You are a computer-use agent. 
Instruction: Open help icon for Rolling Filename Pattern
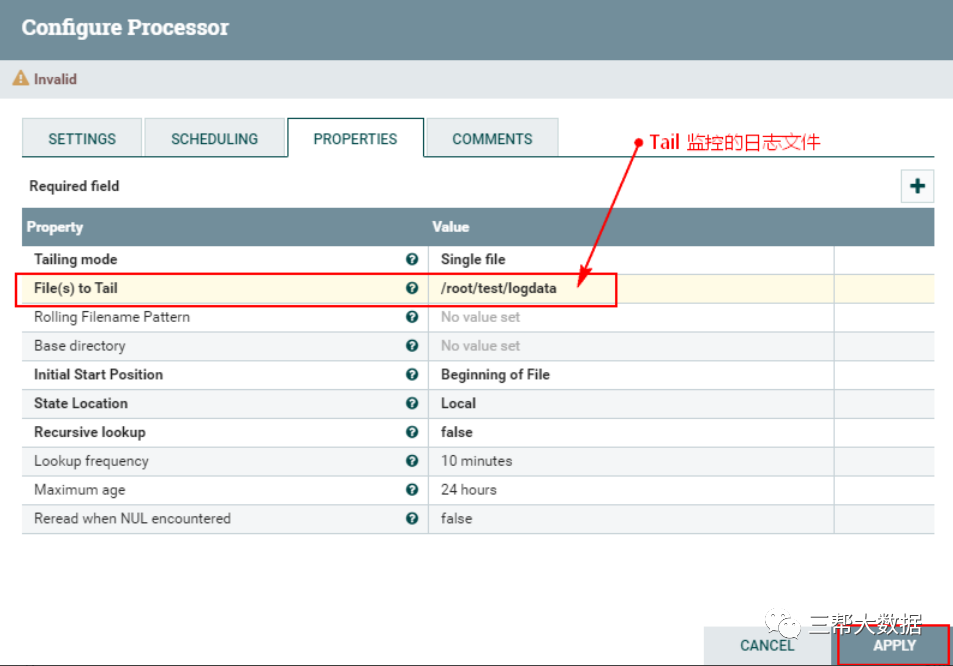[x=412, y=317]
